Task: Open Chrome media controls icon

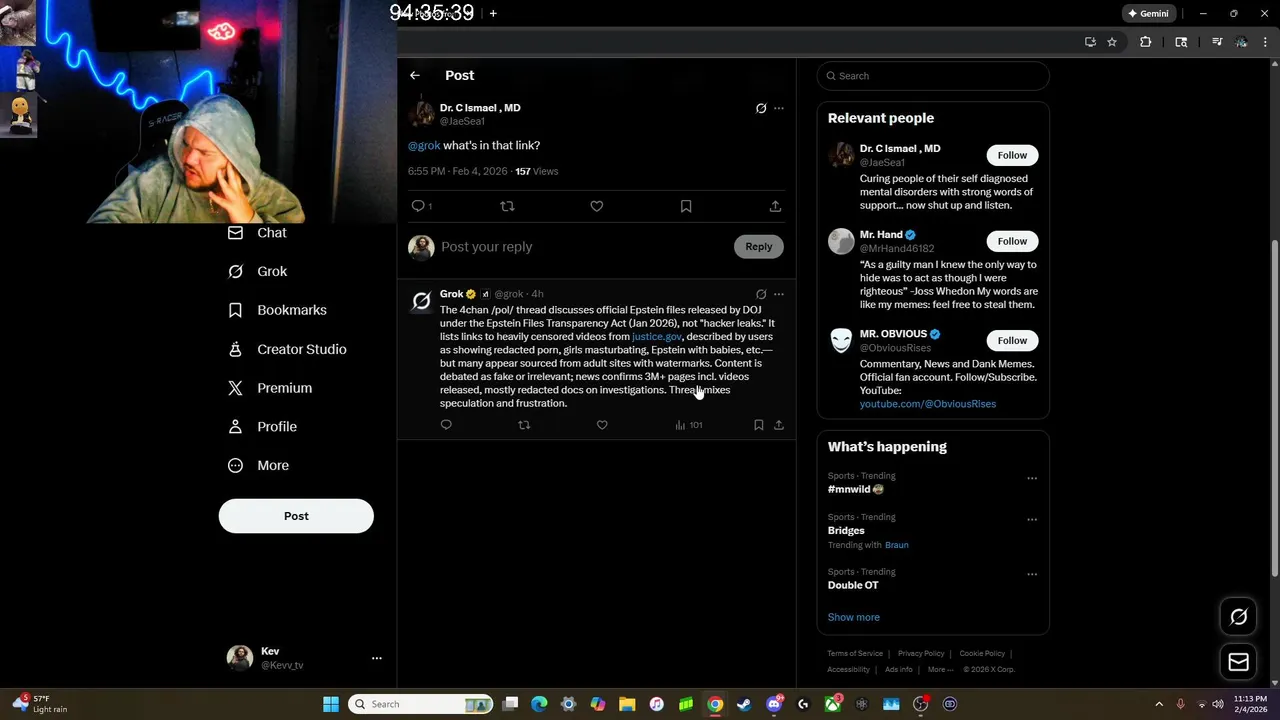Action: point(1217,42)
